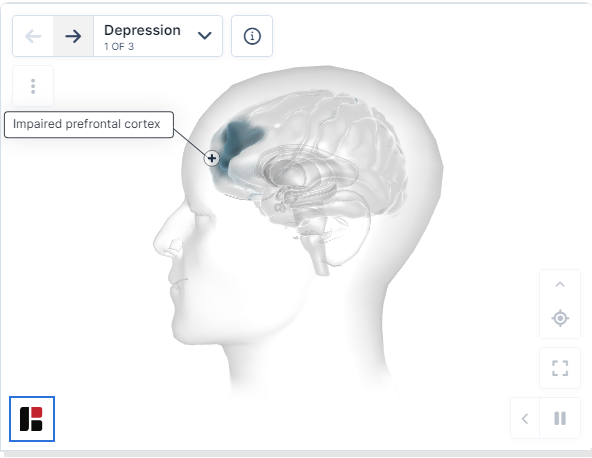The image size is (592, 458).
Task: Open the Depression chapter selector title
Action: pyautogui.click(x=142, y=30)
